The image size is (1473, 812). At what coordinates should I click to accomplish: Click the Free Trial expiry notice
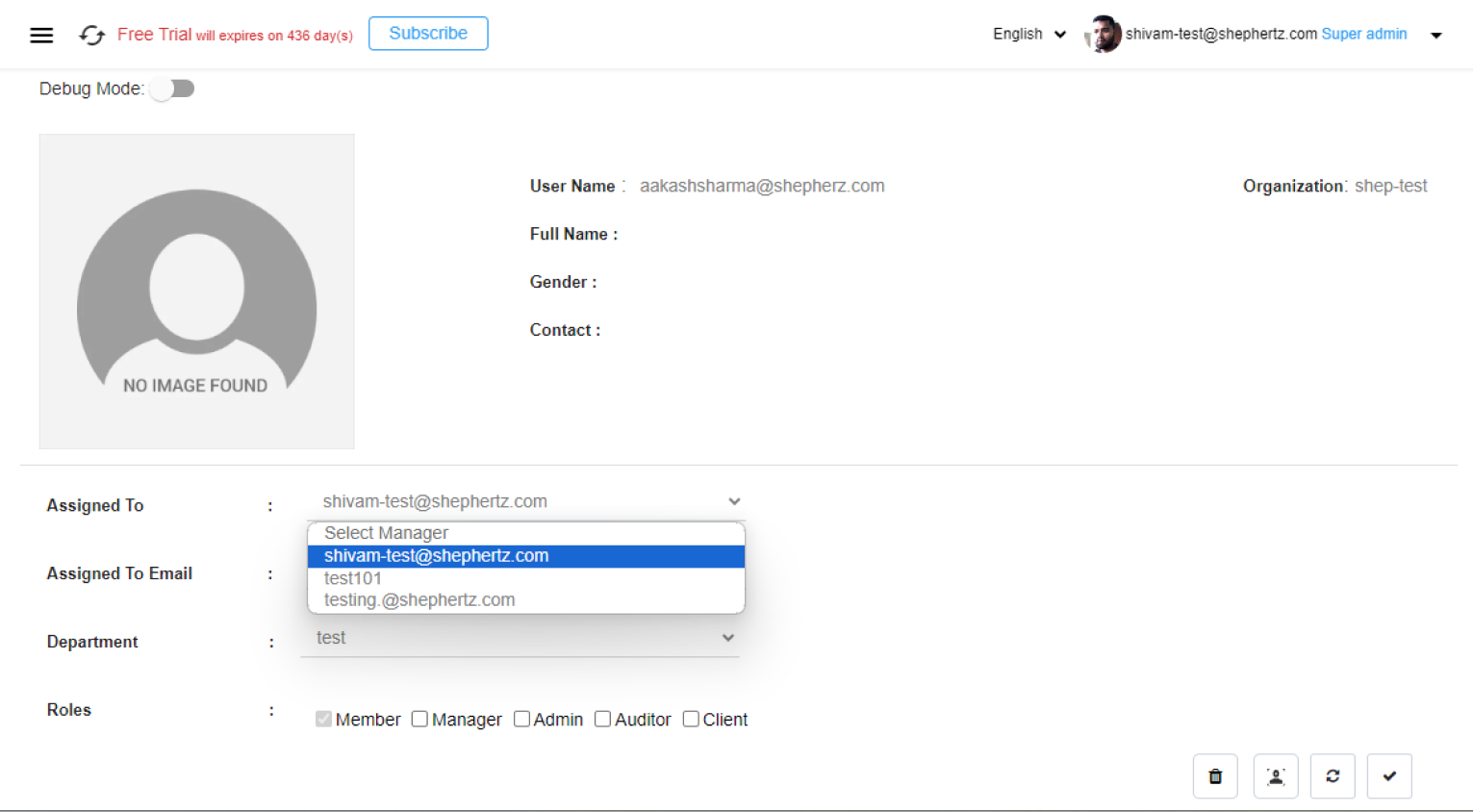[235, 35]
